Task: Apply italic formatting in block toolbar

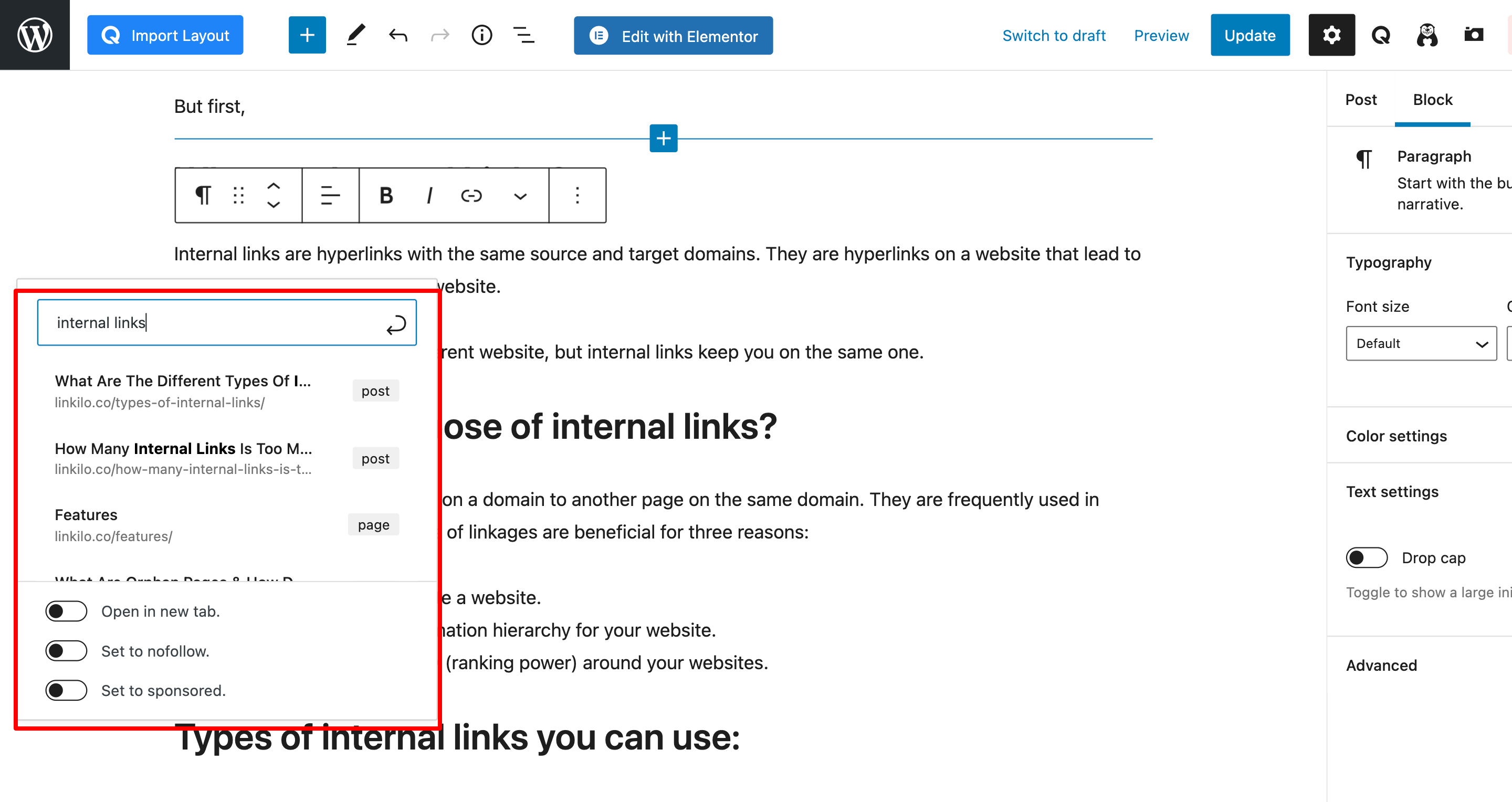Action: point(429,195)
